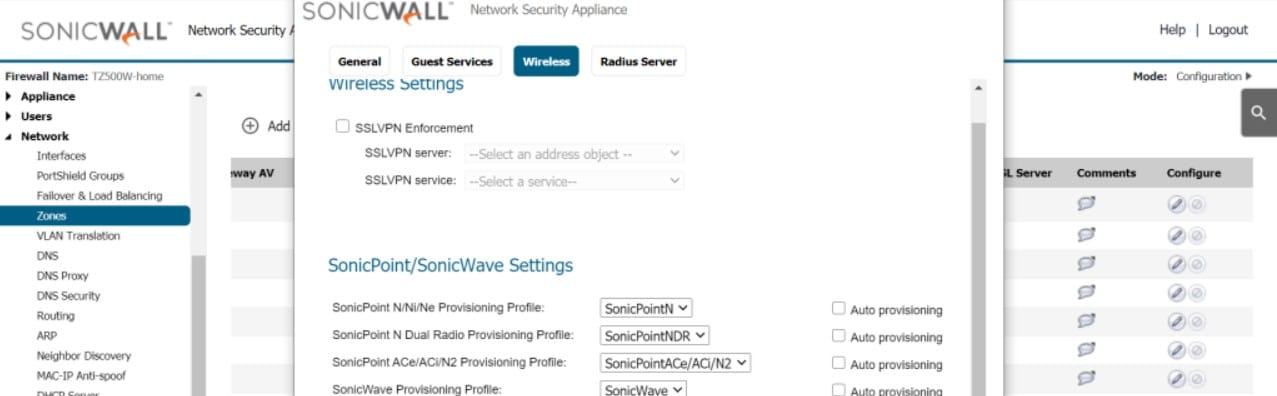Open the DNS sidebar entry
The image size is (1277, 396).
pyautogui.click(x=47, y=256)
